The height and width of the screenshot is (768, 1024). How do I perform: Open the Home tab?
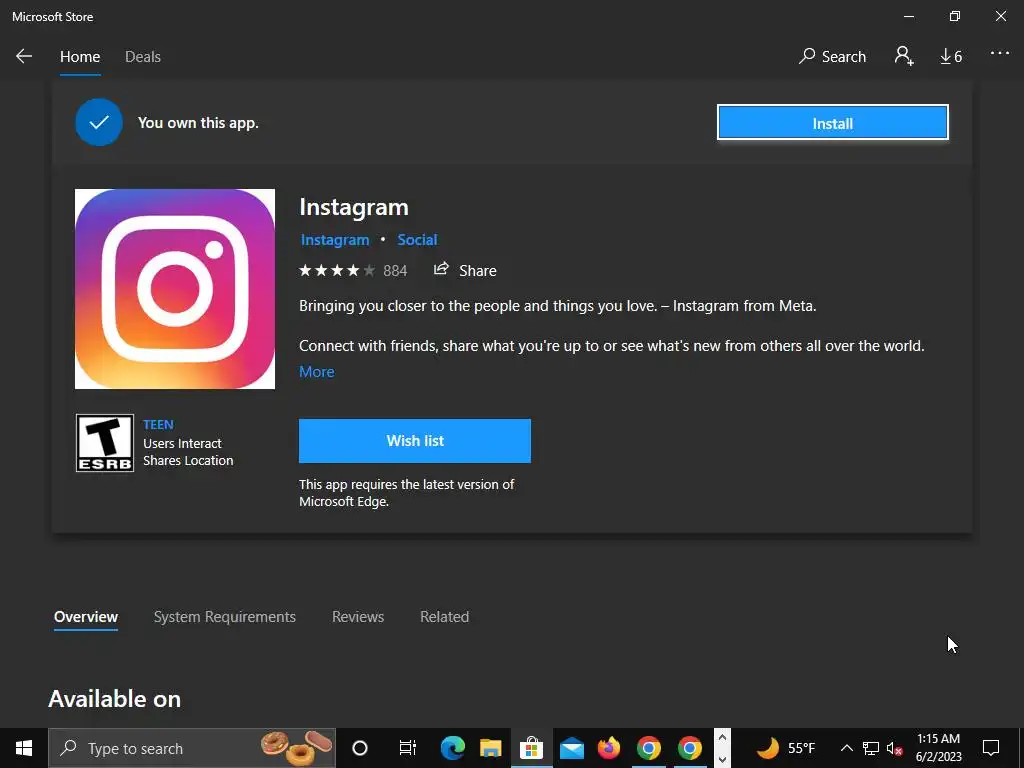(x=80, y=57)
